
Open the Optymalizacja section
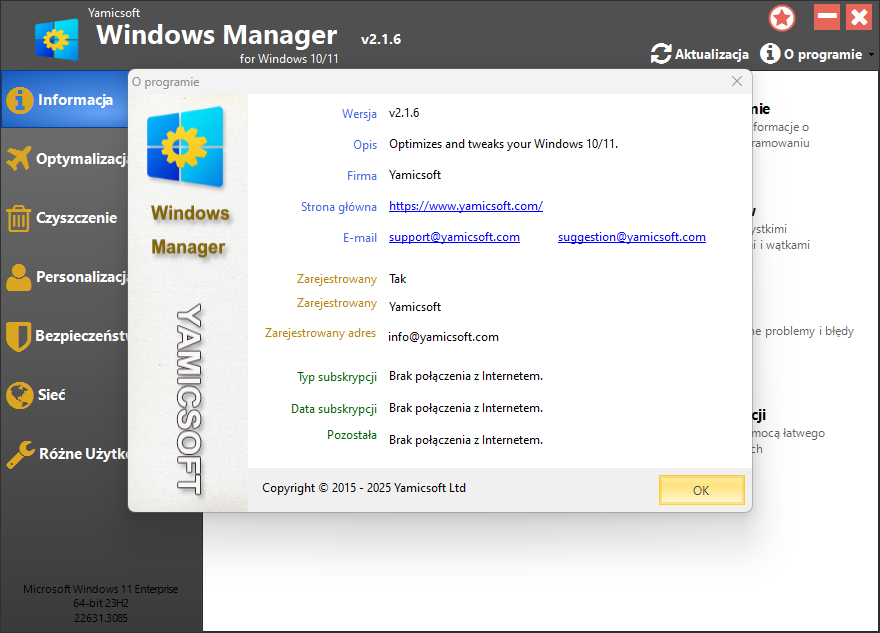65,159
